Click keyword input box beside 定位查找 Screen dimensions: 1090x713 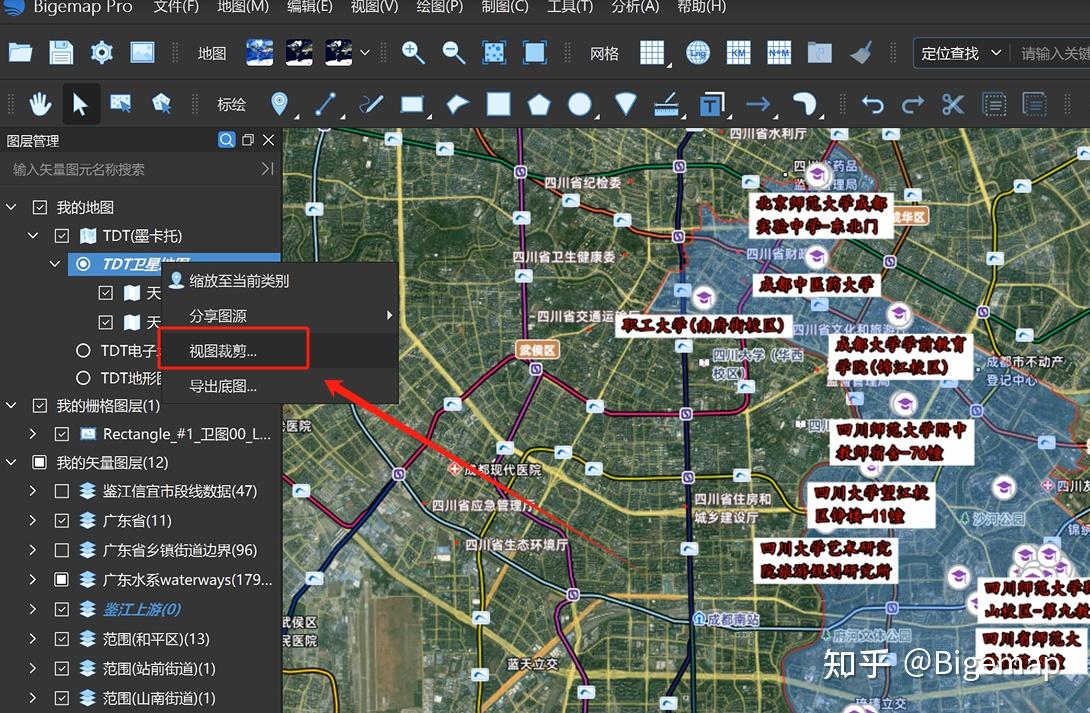tap(1053, 54)
